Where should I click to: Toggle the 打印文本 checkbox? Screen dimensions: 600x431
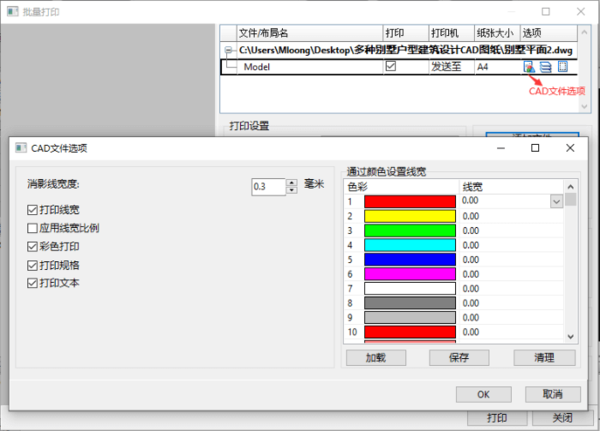pyautogui.click(x=33, y=283)
